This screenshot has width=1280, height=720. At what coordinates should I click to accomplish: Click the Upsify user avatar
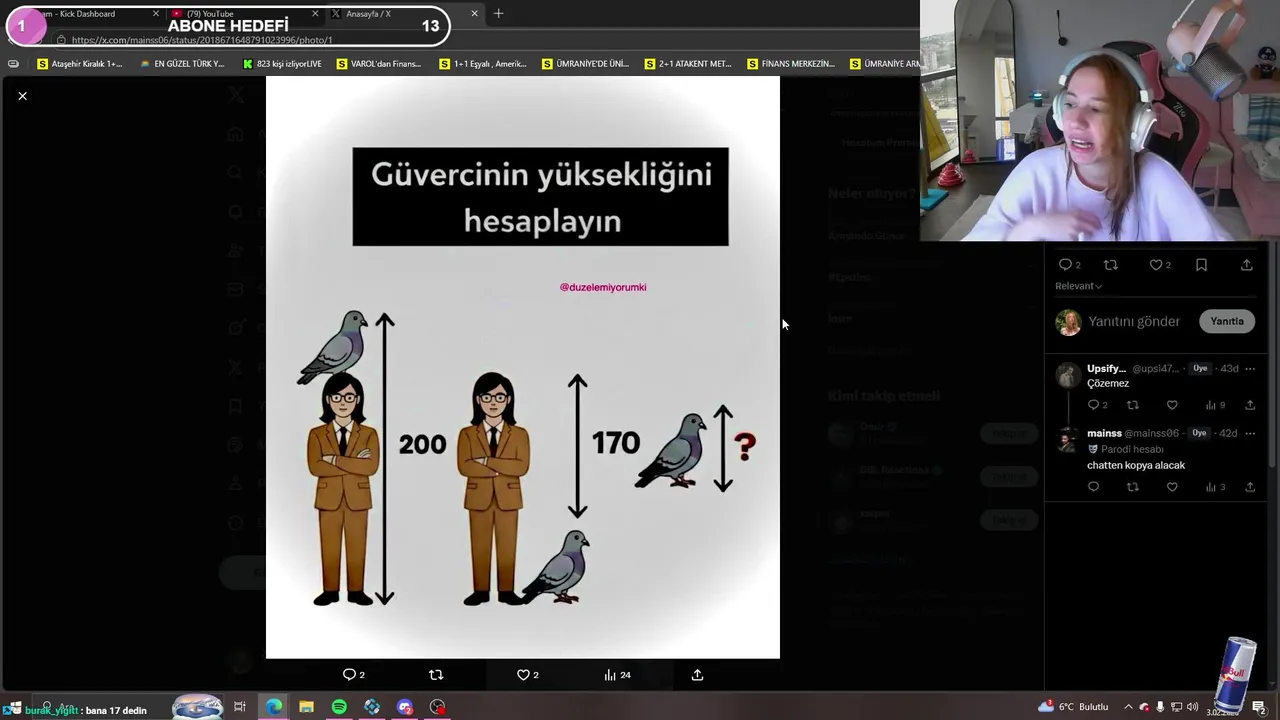pyautogui.click(x=1067, y=375)
